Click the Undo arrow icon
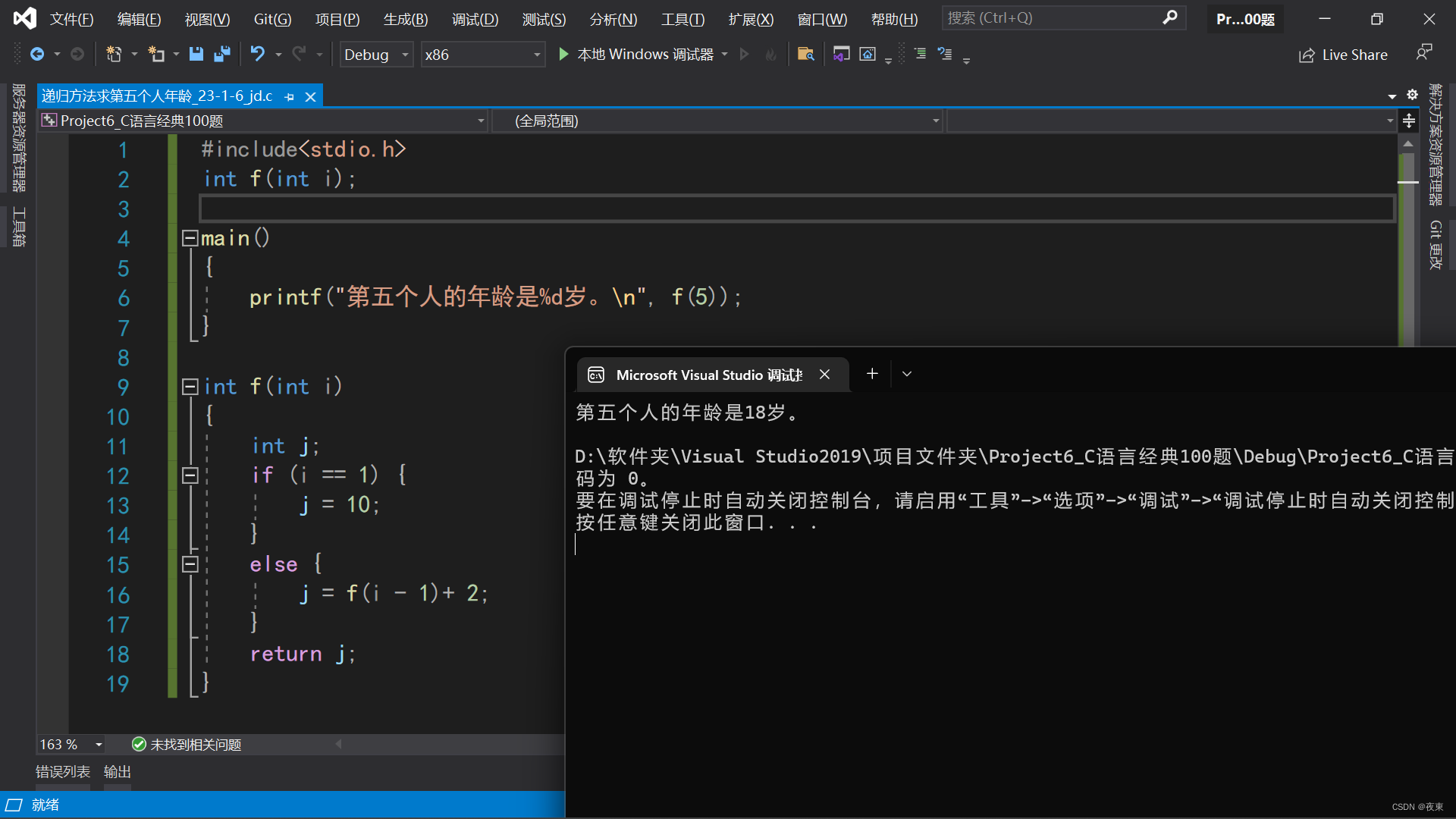The image size is (1456, 819). pyautogui.click(x=258, y=54)
